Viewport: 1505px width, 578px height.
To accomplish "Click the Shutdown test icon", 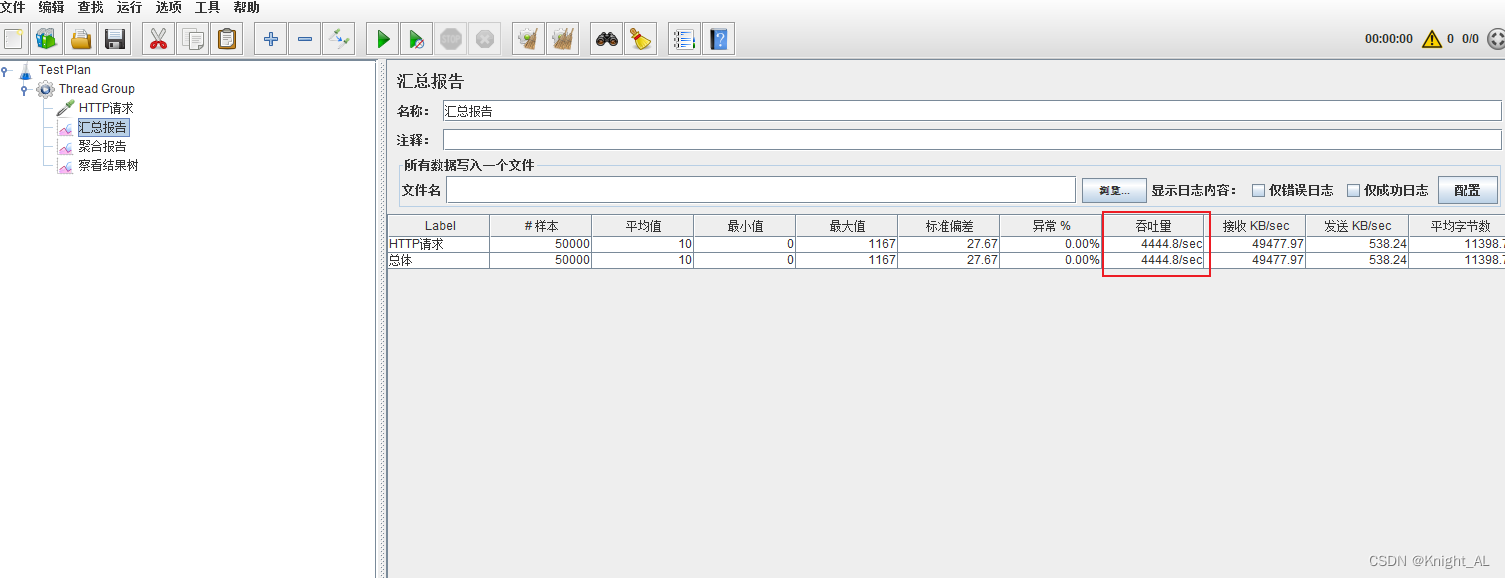I will click(x=485, y=39).
